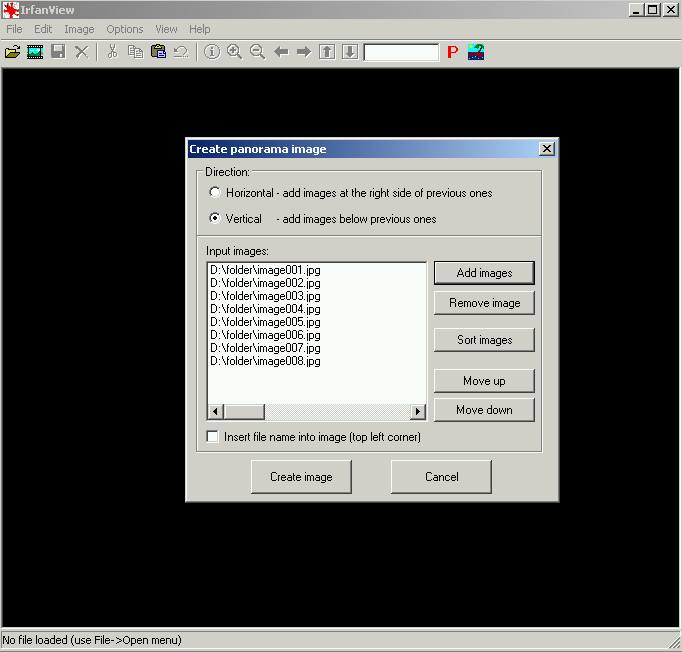Enable Insert file name into image checkbox
Viewport: 682px width, 652px height.
212,437
